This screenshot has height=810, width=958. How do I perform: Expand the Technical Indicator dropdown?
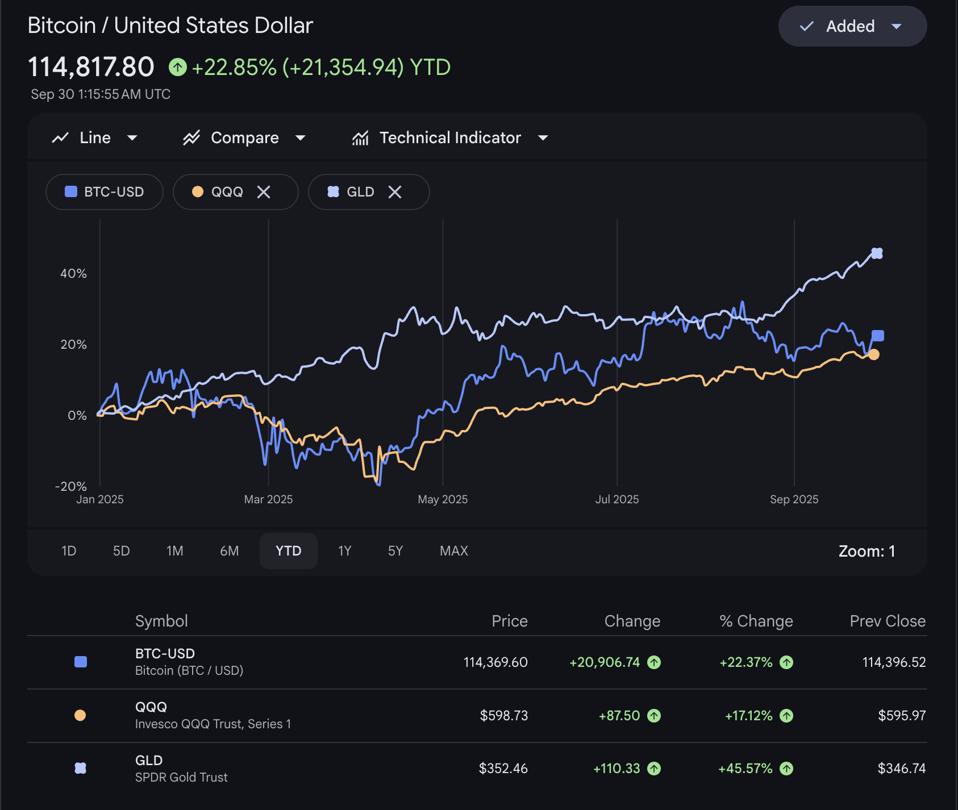point(542,138)
